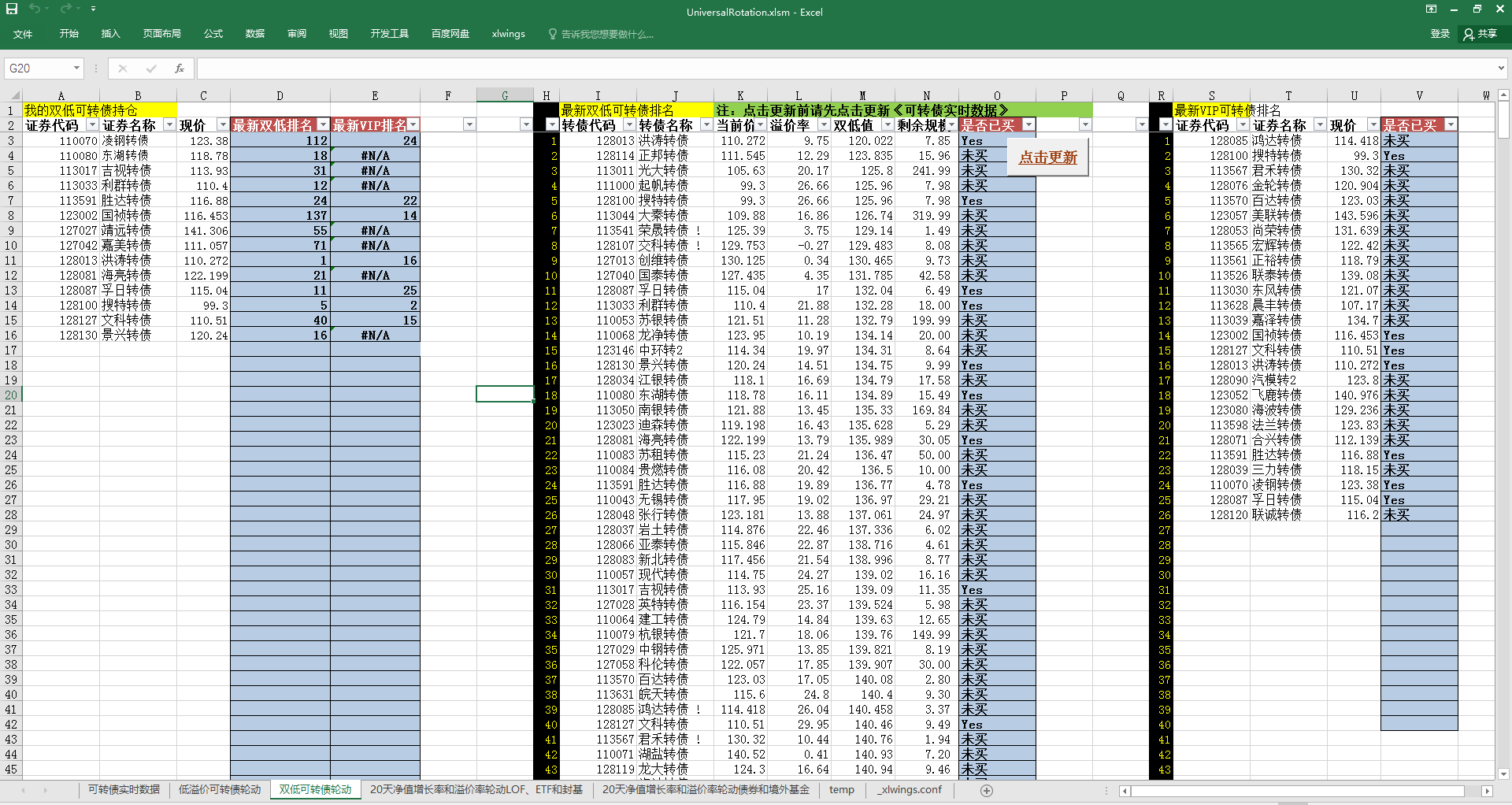Click the Save icon in the quick access toolbar
Viewport: 1512px width, 805px height.
click(12, 9)
